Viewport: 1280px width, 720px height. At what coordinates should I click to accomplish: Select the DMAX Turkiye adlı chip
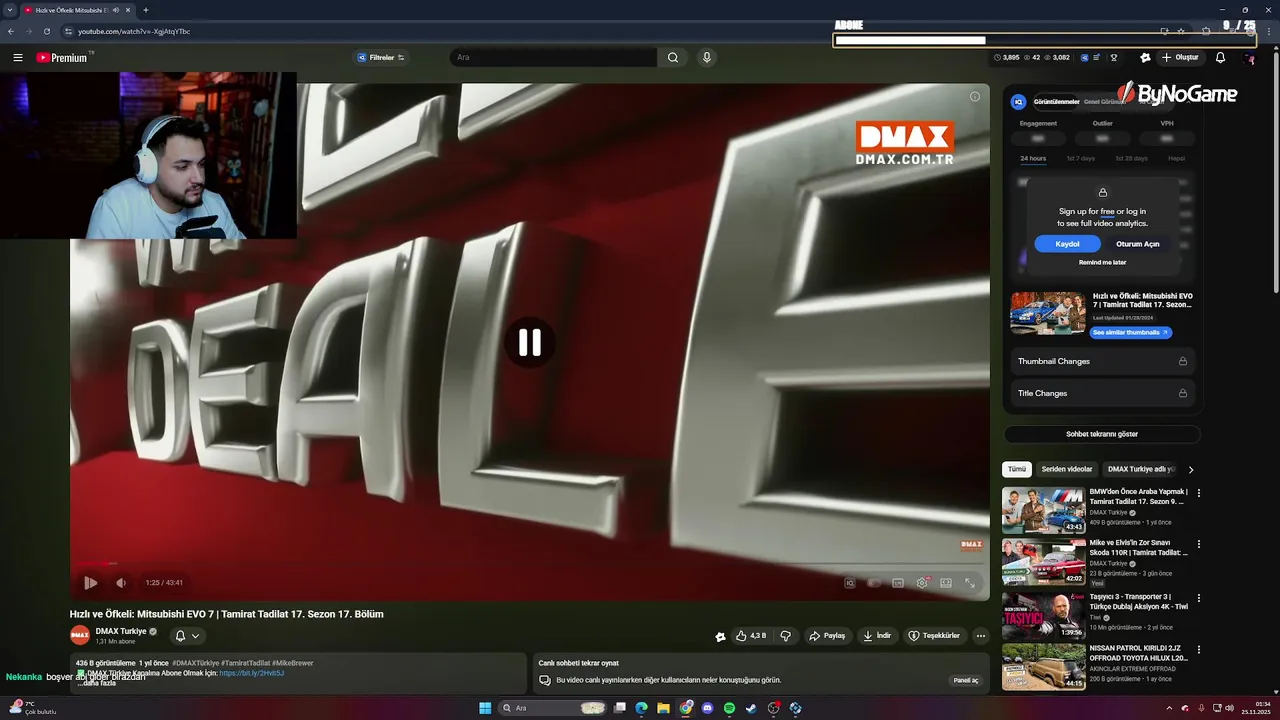1141,469
